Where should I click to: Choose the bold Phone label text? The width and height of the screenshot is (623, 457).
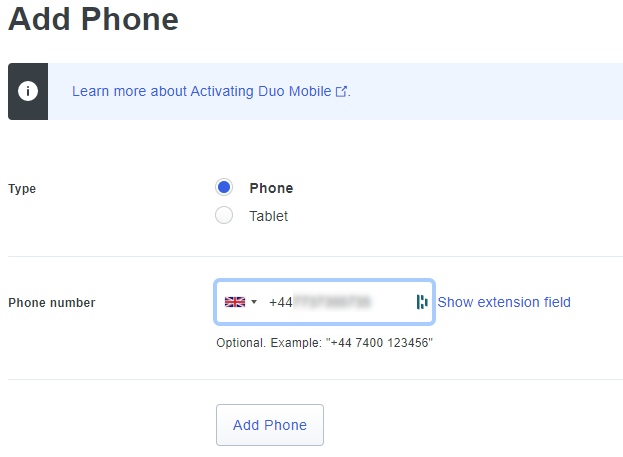coord(271,188)
